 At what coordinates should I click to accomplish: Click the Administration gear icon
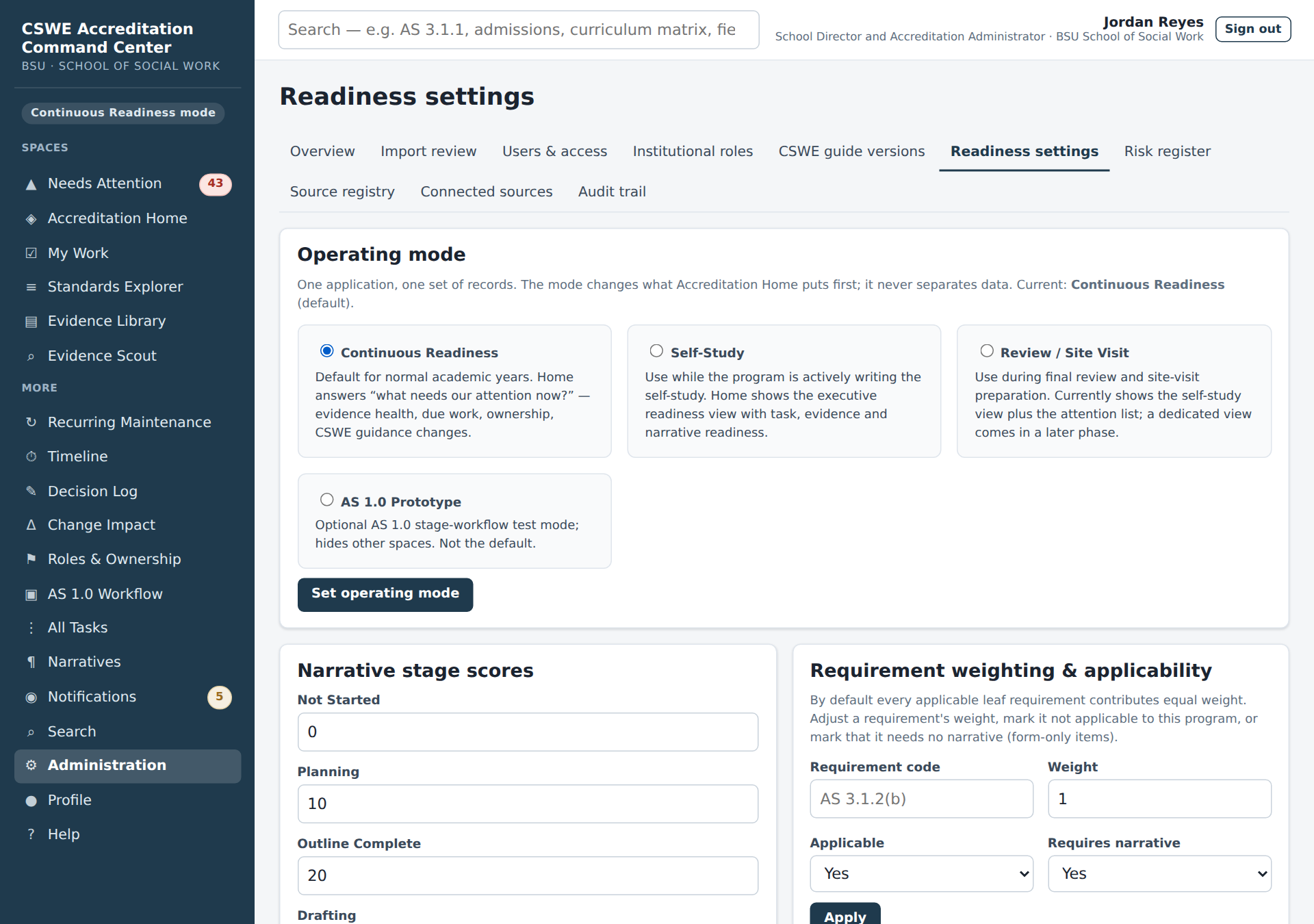pyautogui.click(x=31, y=765)
